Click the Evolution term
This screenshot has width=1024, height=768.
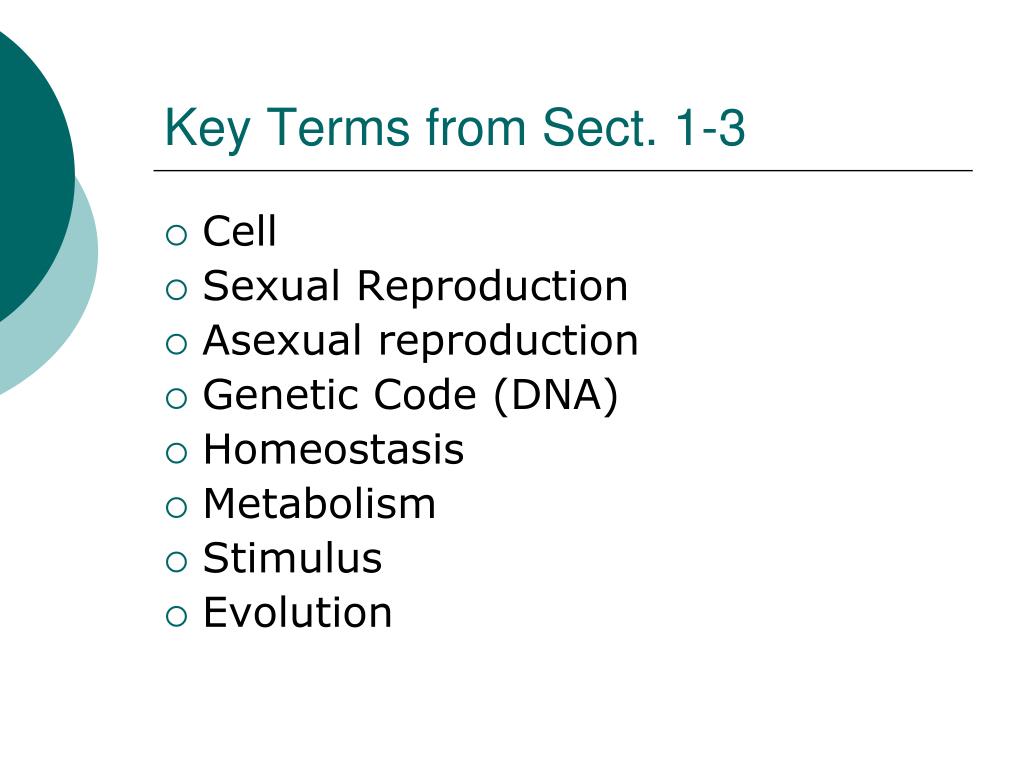click(298, 613)
